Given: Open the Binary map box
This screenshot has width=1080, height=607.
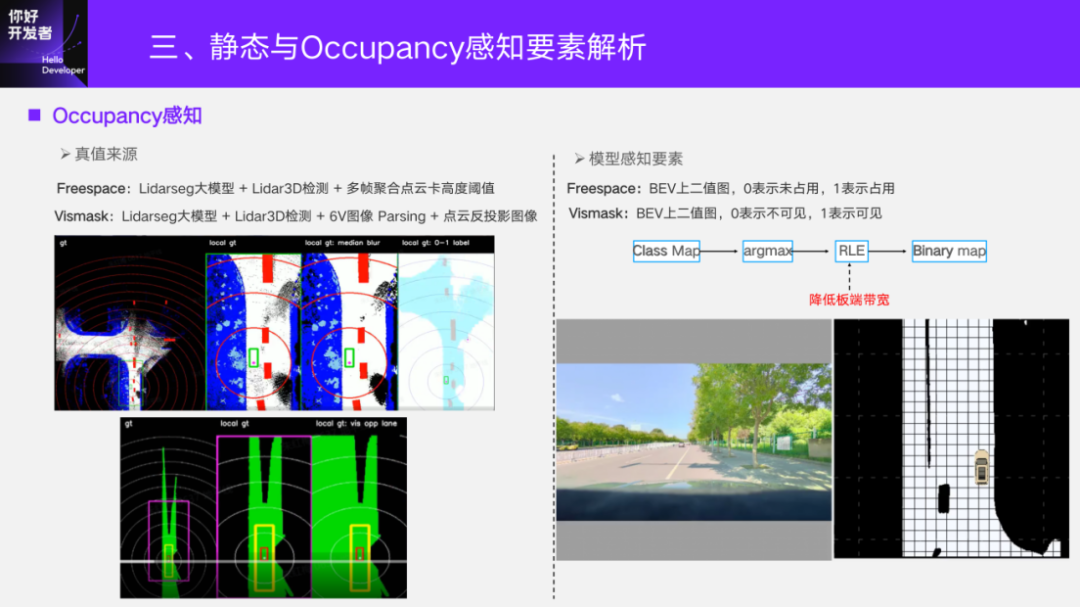Looking at the screenshot, I should pyautogui.click(x=948, y=251).
